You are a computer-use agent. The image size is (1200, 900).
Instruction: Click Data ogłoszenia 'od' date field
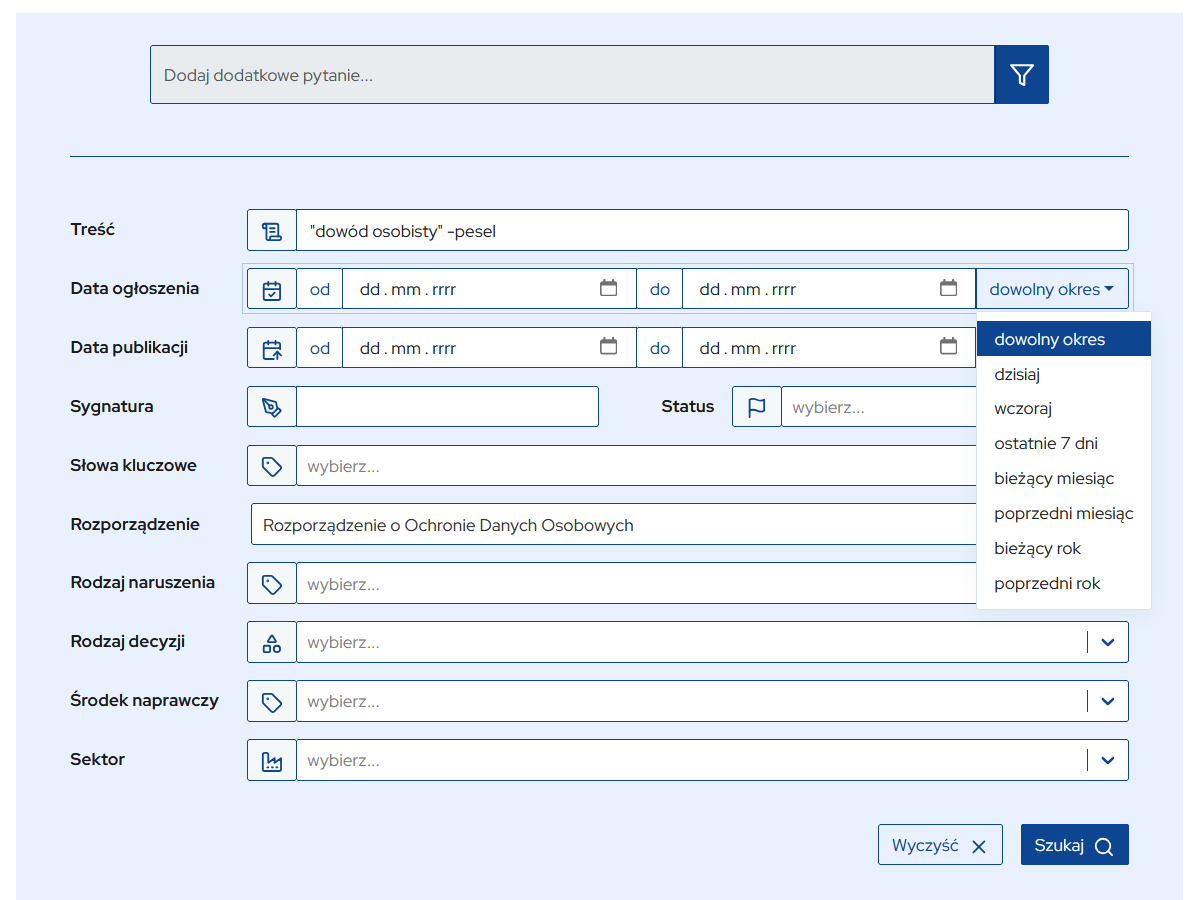[489, 290]
